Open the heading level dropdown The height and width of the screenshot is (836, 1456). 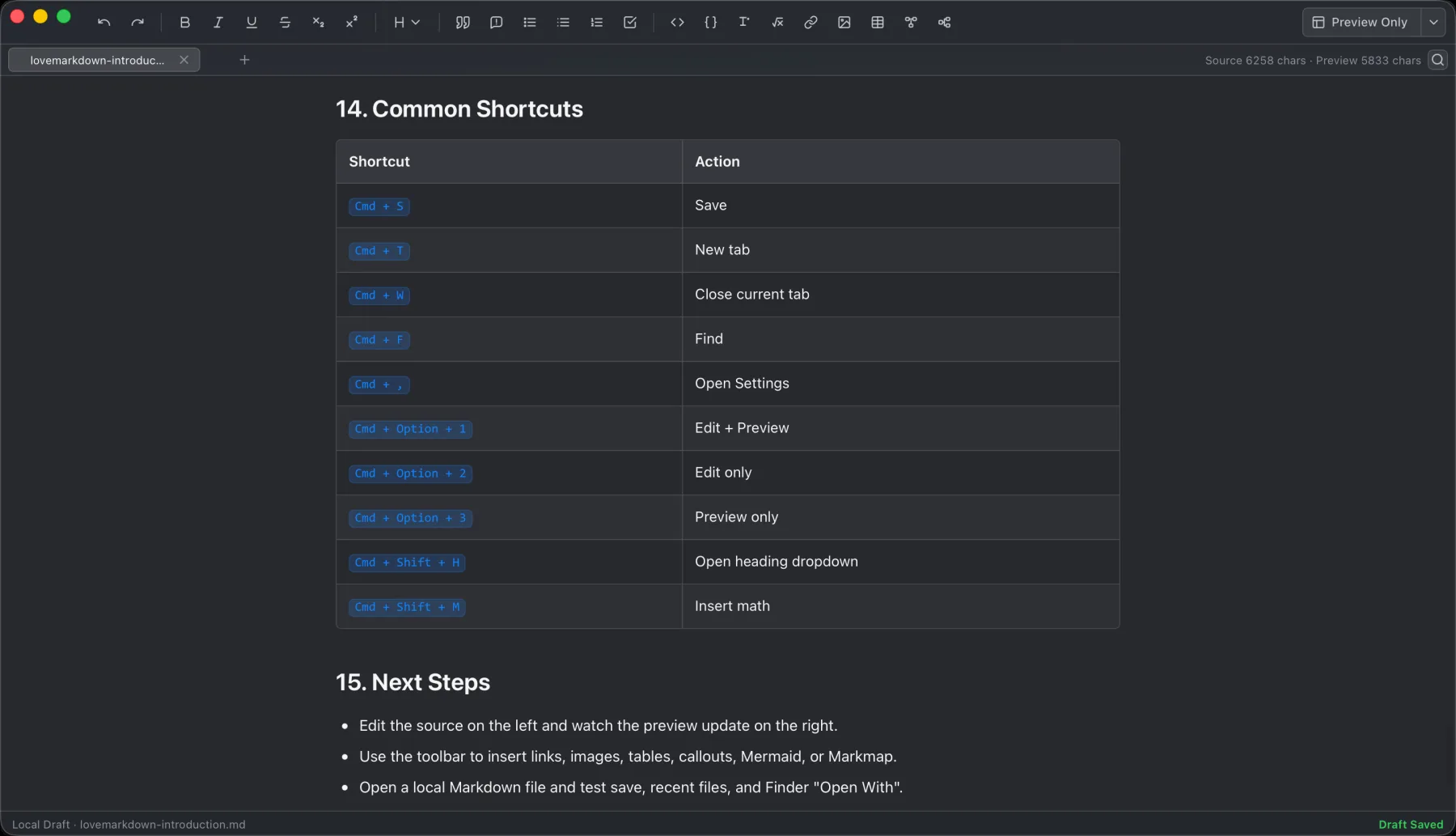pyautogui.click(x=407, y=23)
